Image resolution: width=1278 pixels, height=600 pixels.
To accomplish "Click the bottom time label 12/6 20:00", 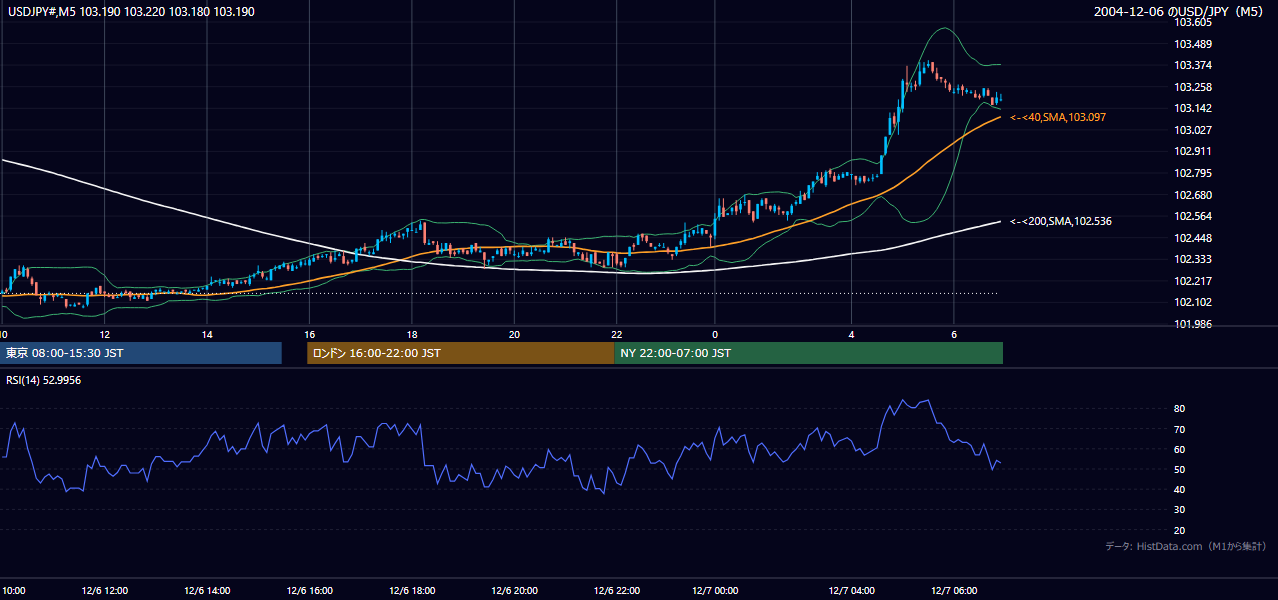I will [513, 591].
